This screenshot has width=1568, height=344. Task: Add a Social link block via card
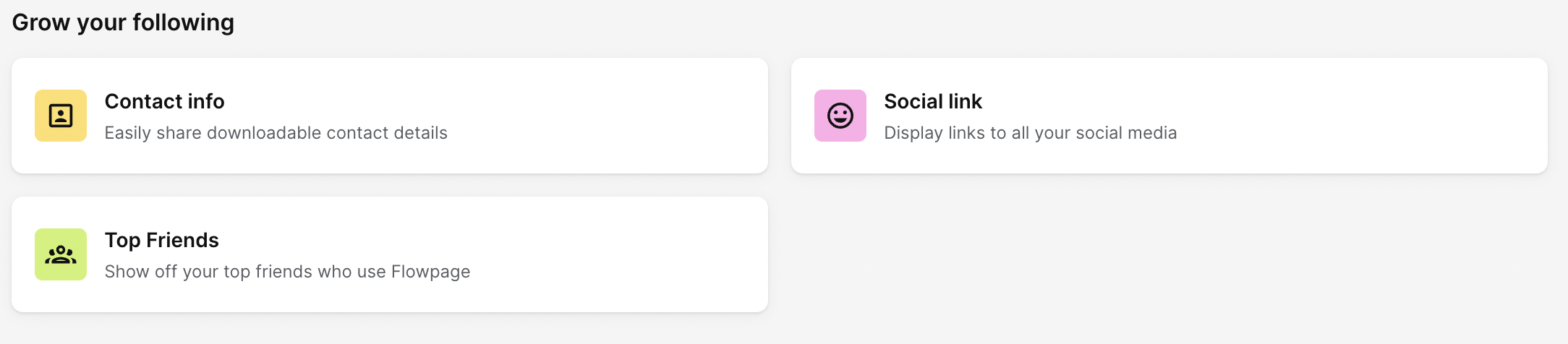[1169, 116]
